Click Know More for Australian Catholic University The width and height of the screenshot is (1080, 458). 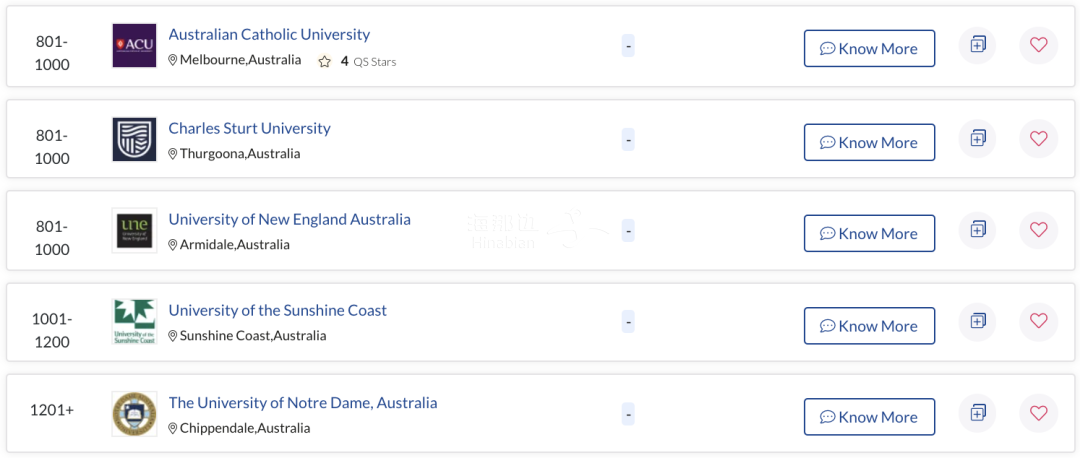click(869, 48)
